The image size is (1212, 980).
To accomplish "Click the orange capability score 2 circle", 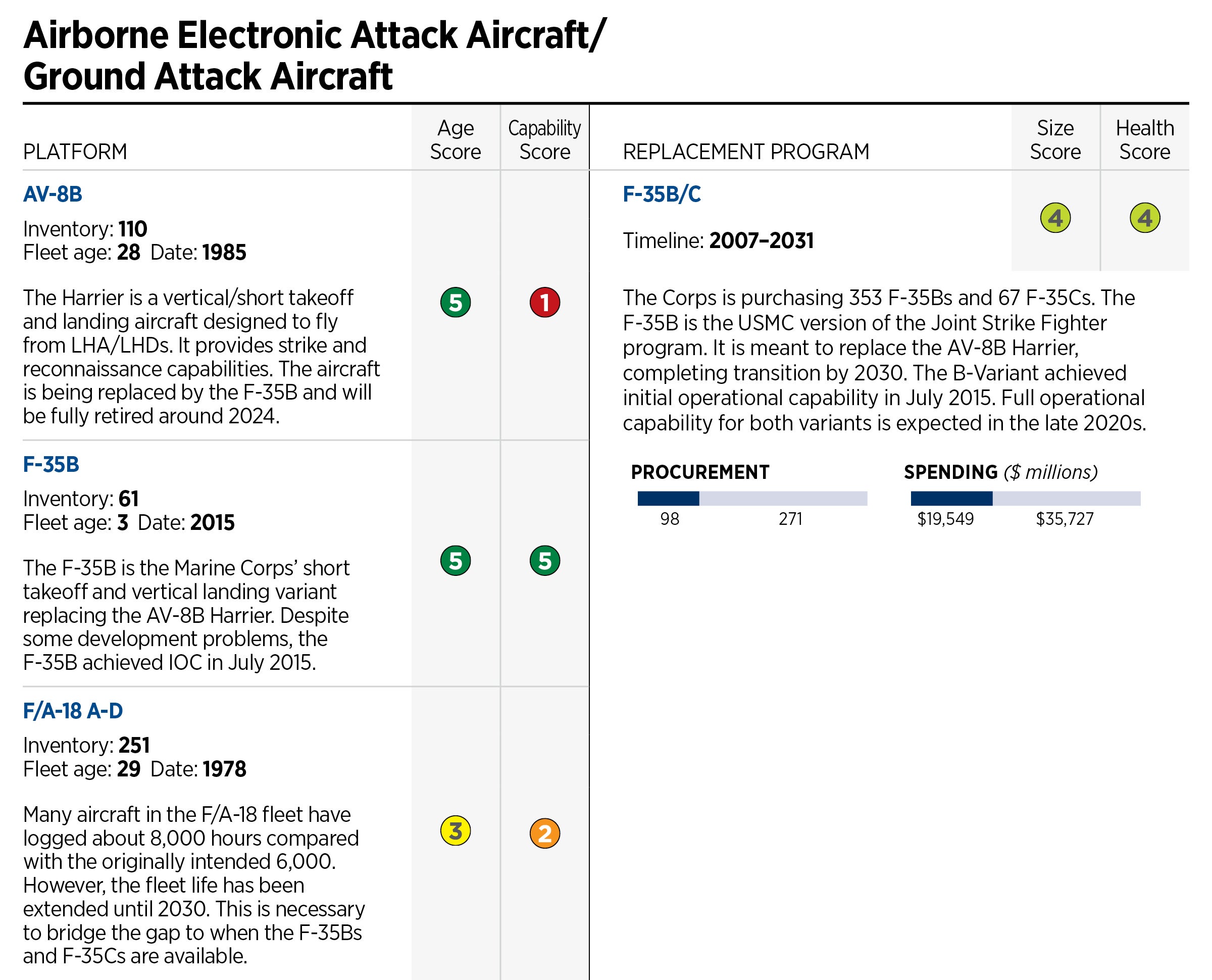I will click(544, 833).
